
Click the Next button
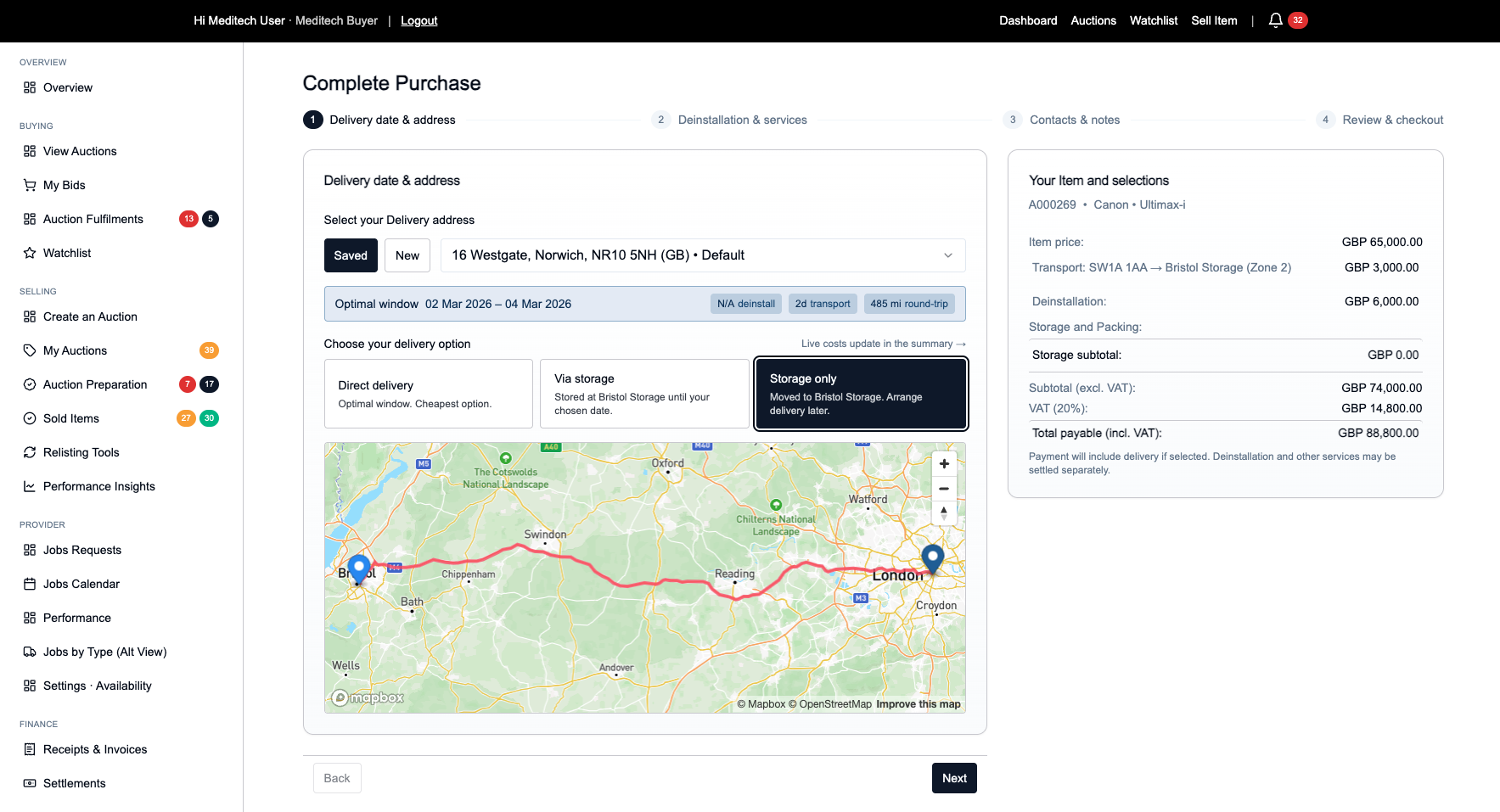pyautogui.click(x=954, y=778)
